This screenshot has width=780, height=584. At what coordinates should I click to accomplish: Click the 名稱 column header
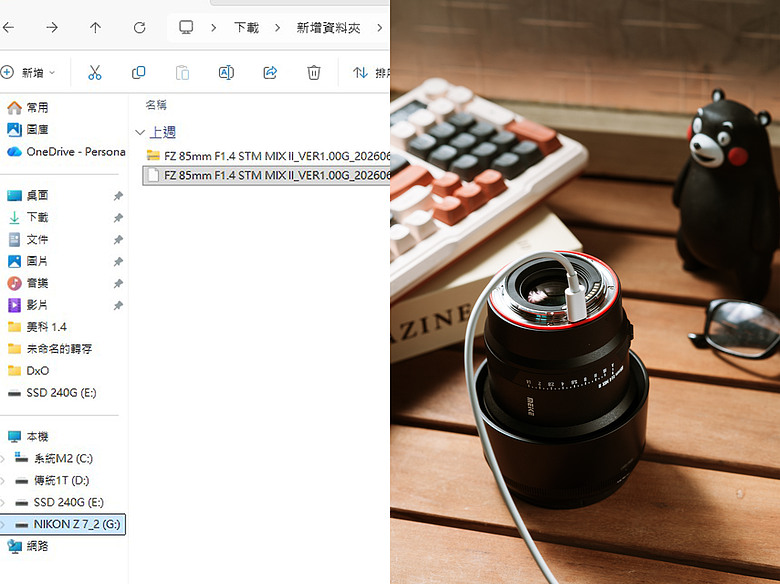(156, 105)
